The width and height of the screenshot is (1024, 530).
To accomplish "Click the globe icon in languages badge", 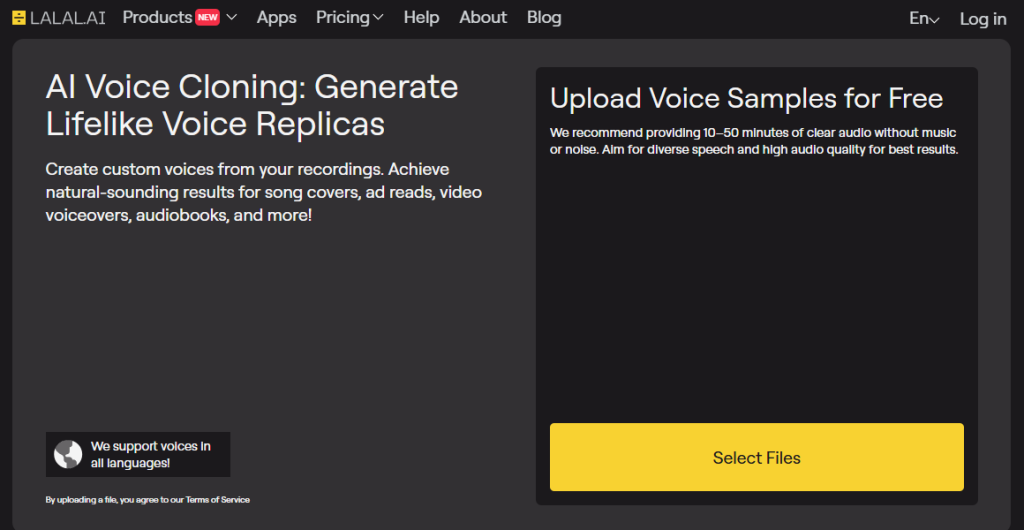I will 68,454.
